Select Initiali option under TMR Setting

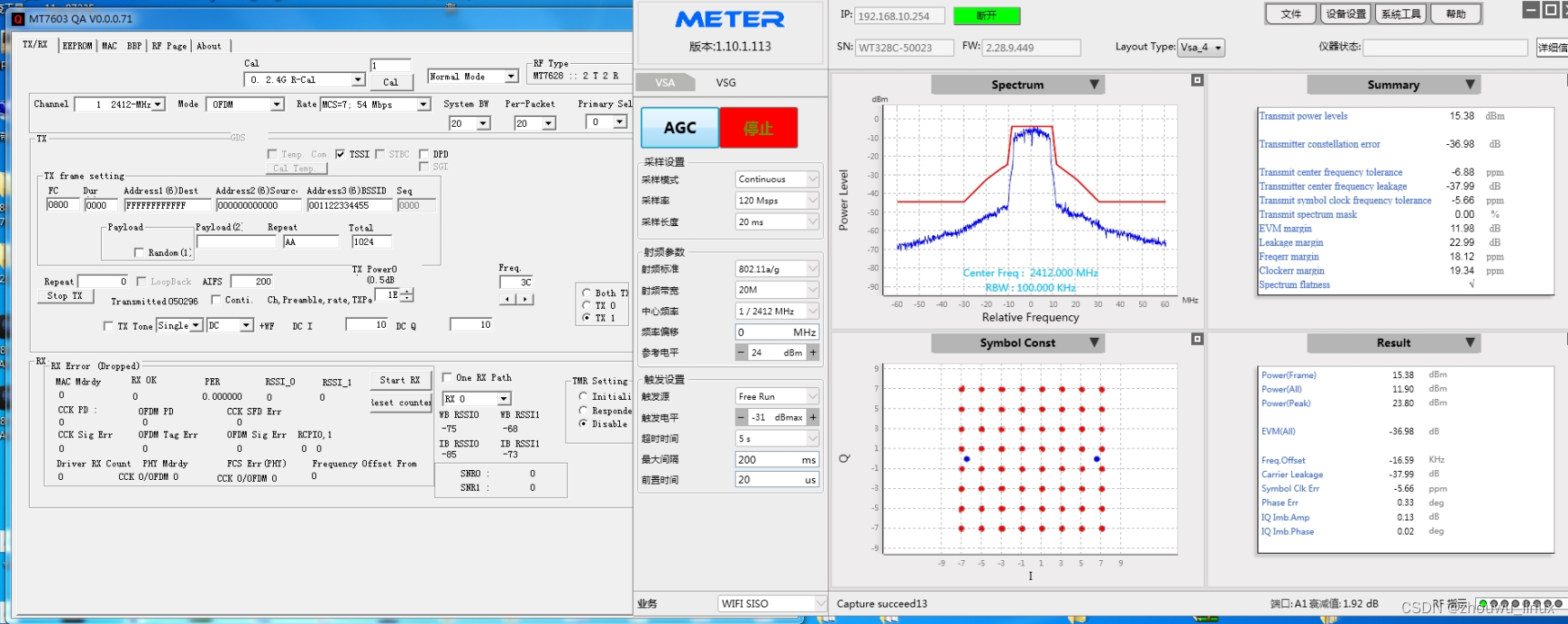tap(583, 396)
